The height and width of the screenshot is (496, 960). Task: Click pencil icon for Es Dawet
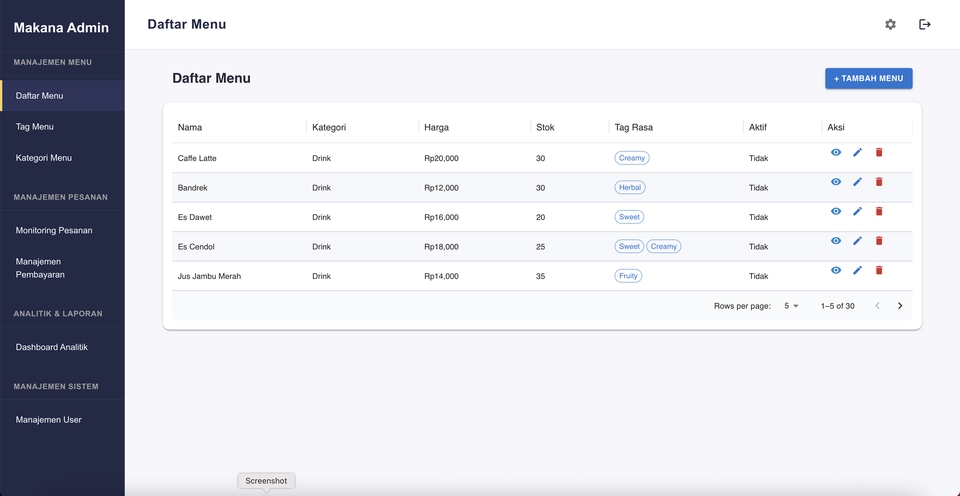click(x=857, y=212)
